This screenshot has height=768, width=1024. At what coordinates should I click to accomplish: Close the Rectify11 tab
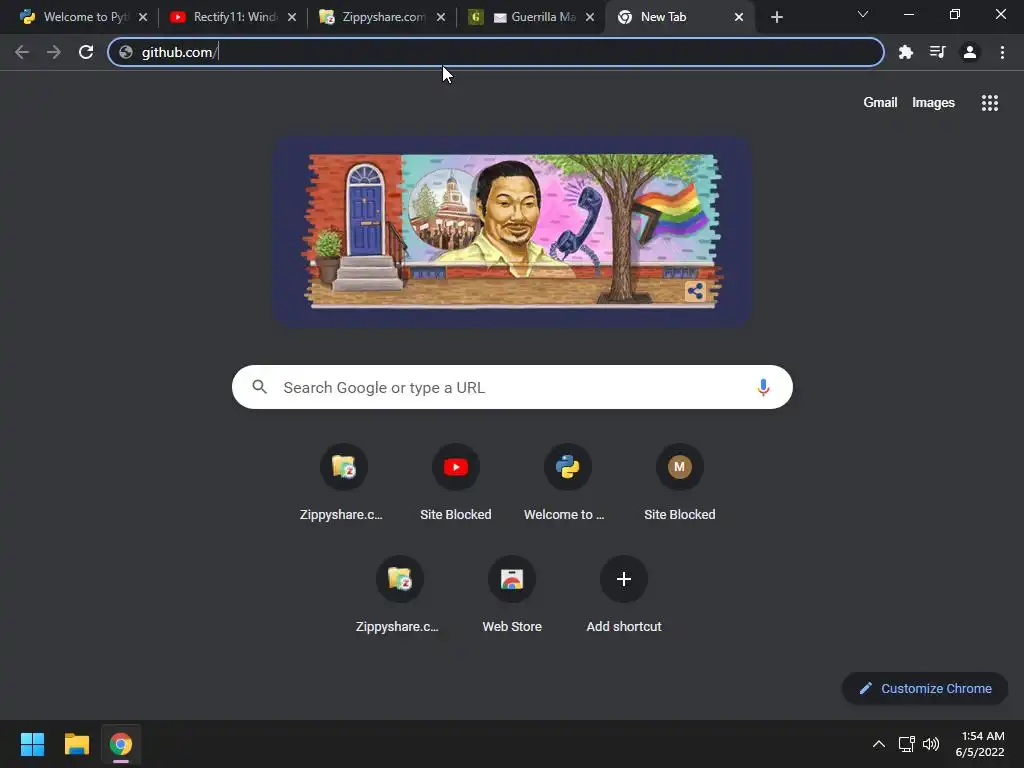pyautogui.click(x=292, y=17)
